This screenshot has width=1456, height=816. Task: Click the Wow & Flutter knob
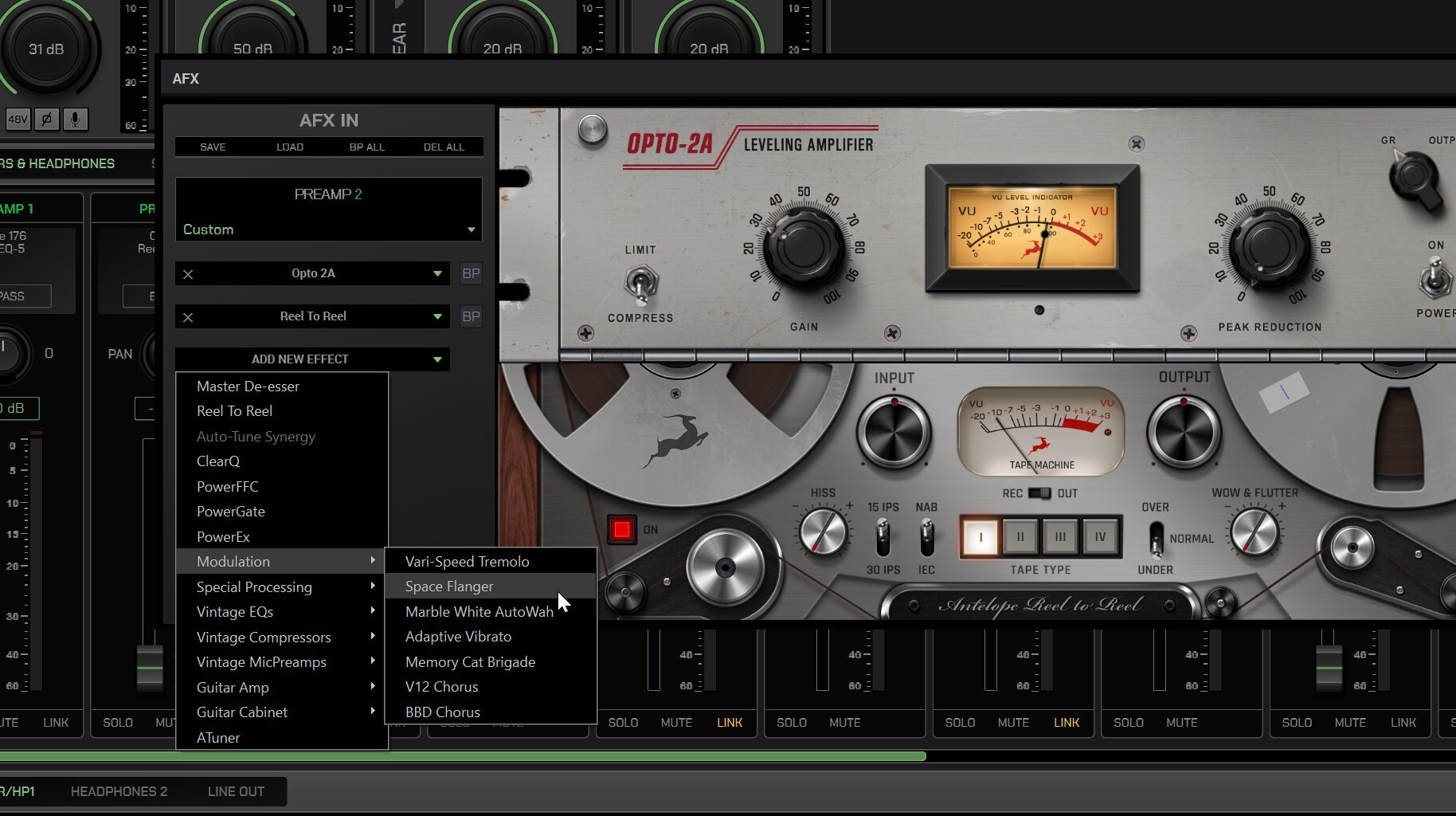pos(1254,532)
